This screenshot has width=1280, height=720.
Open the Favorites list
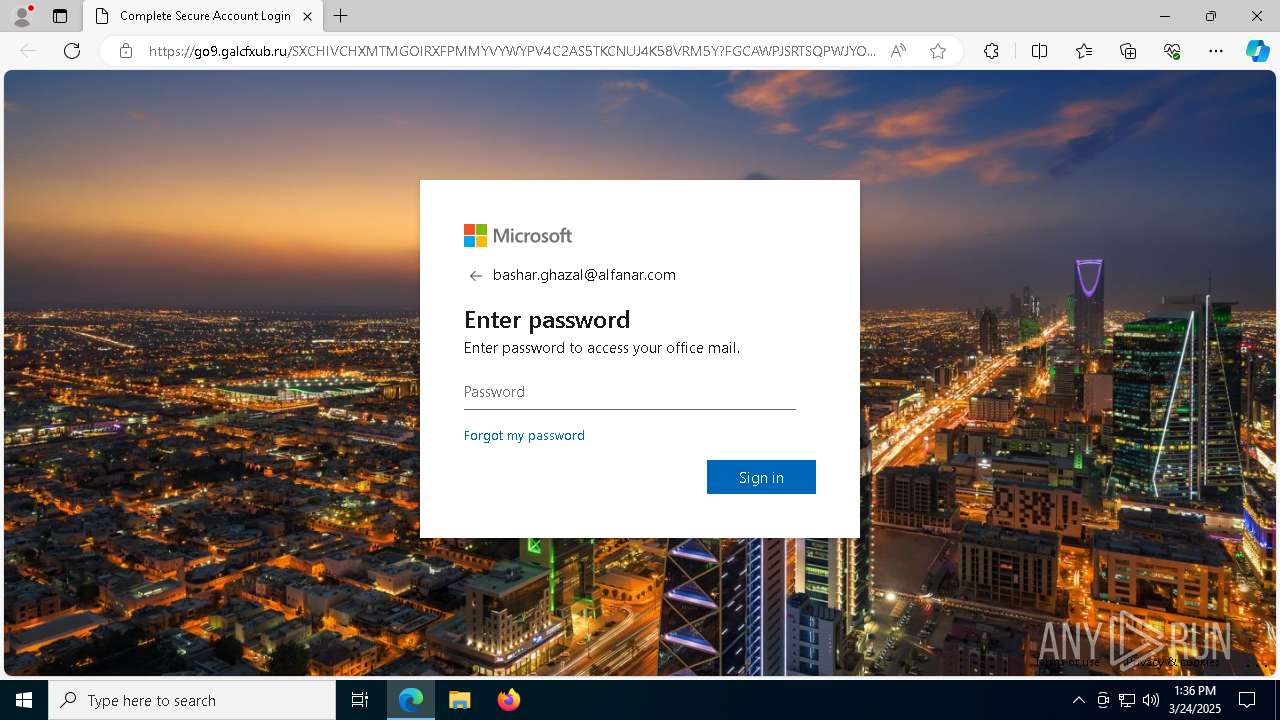(1084, 51)
